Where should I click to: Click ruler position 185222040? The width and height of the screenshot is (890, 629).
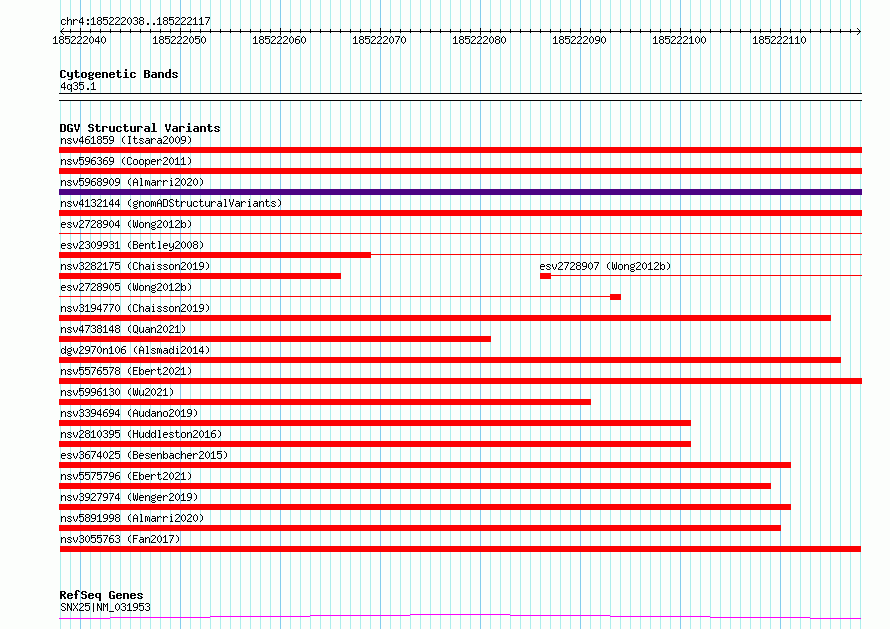tap(79, 40)
